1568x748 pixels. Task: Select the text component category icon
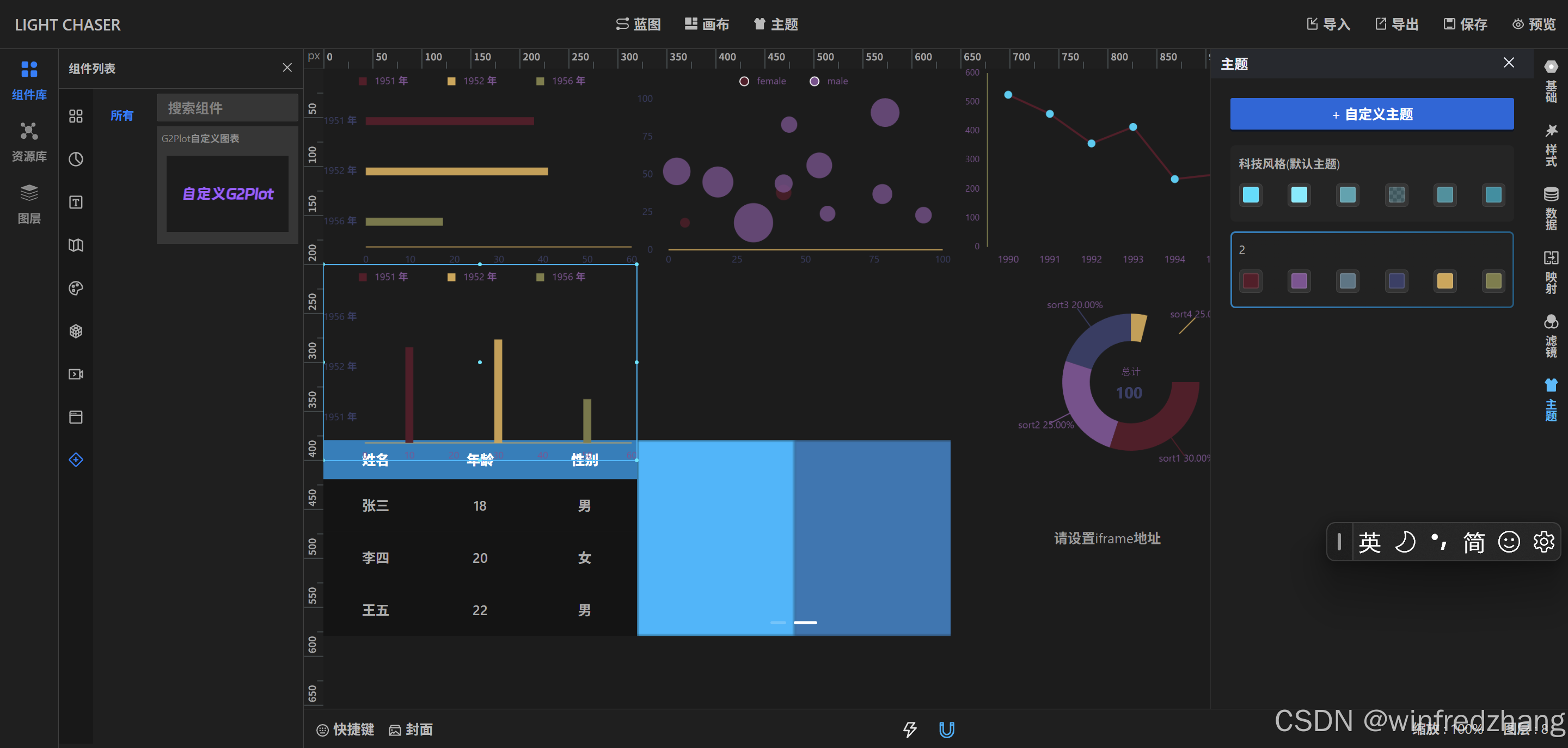pos(76,202)
